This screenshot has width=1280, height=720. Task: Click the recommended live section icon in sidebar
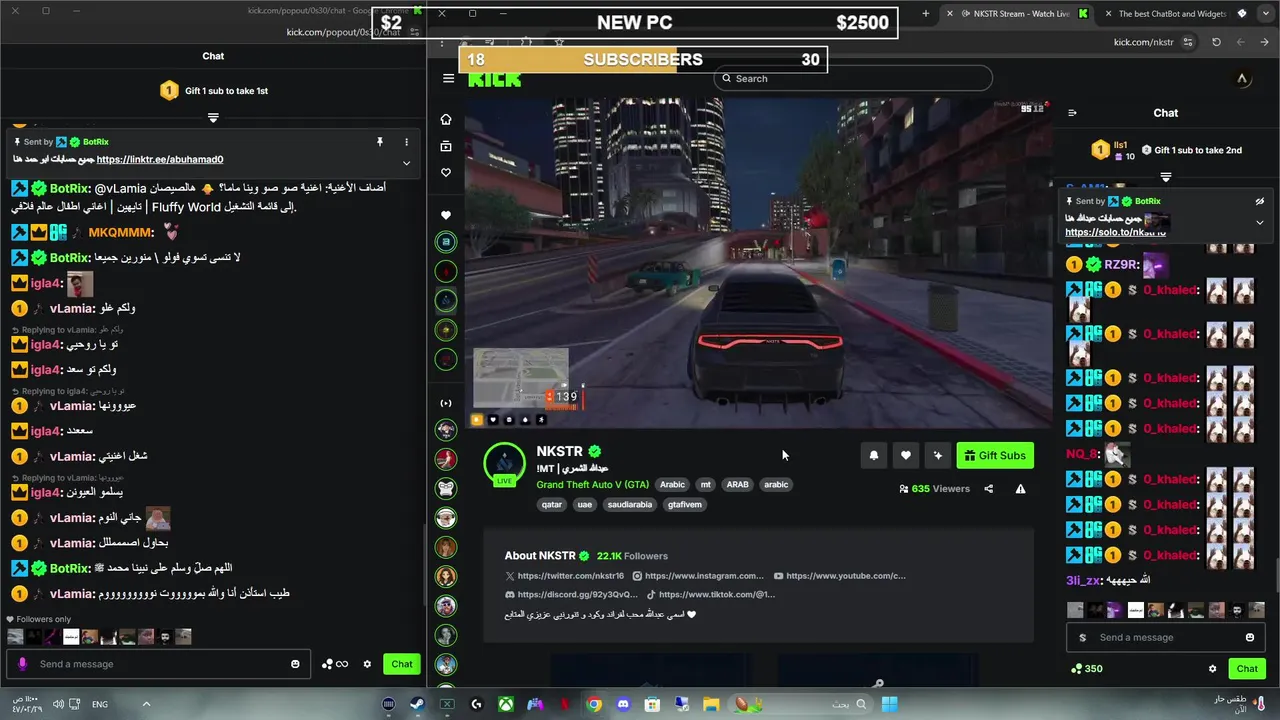[446, 403]
